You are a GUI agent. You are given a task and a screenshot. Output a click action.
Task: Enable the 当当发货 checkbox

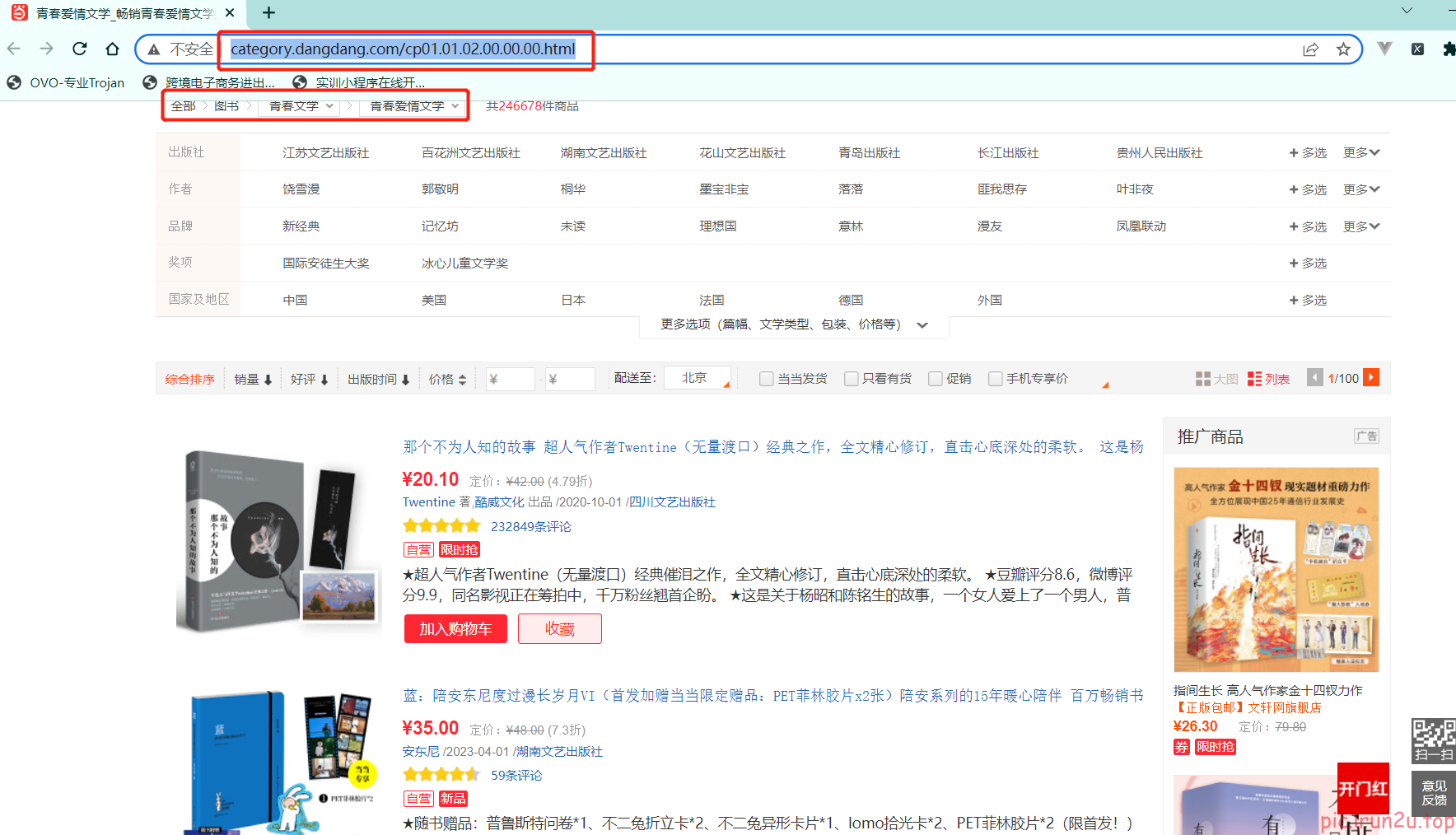coord(766,379)
